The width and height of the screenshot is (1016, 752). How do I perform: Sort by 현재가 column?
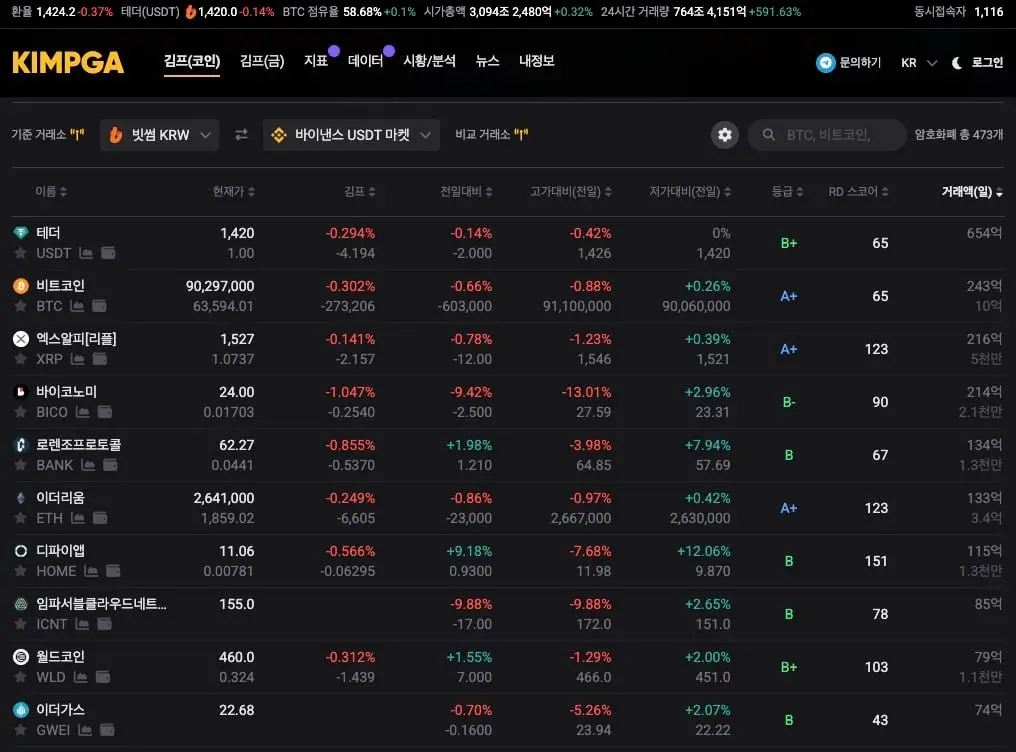tap(234, 192)
